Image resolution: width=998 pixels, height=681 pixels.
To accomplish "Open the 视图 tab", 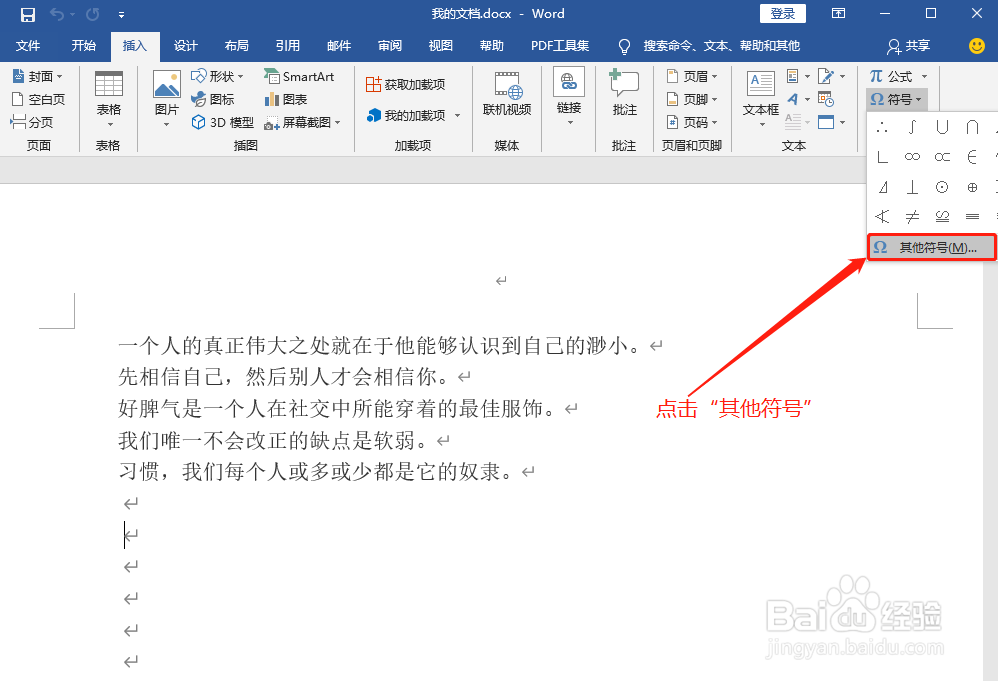I will 440,46.
